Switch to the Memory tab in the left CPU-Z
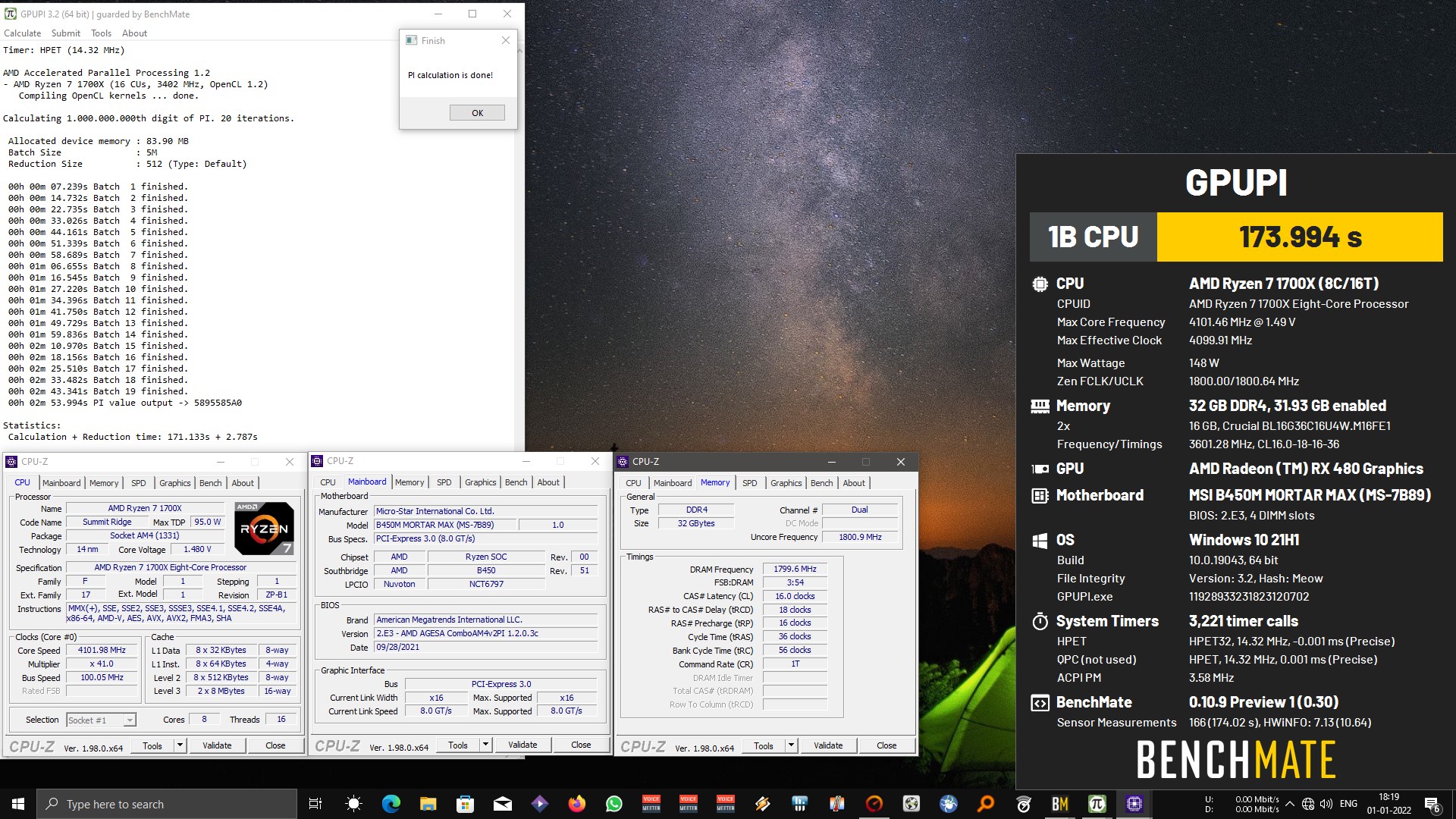Image resolution: width=1456 pixels, height=819 pixels. [x=104, y=483]
